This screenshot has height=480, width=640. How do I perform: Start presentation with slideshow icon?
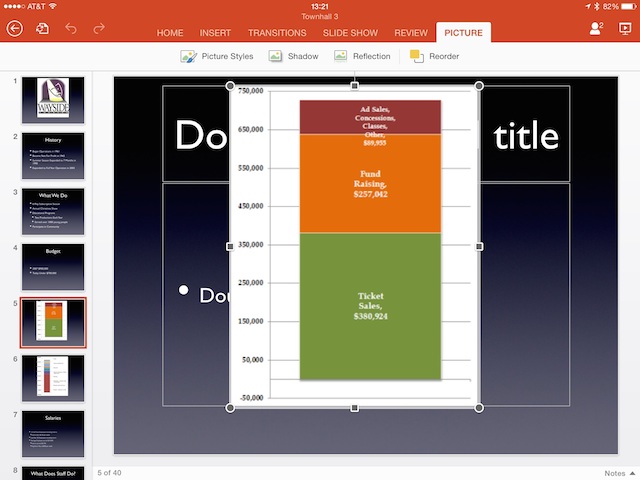point(625,29)
